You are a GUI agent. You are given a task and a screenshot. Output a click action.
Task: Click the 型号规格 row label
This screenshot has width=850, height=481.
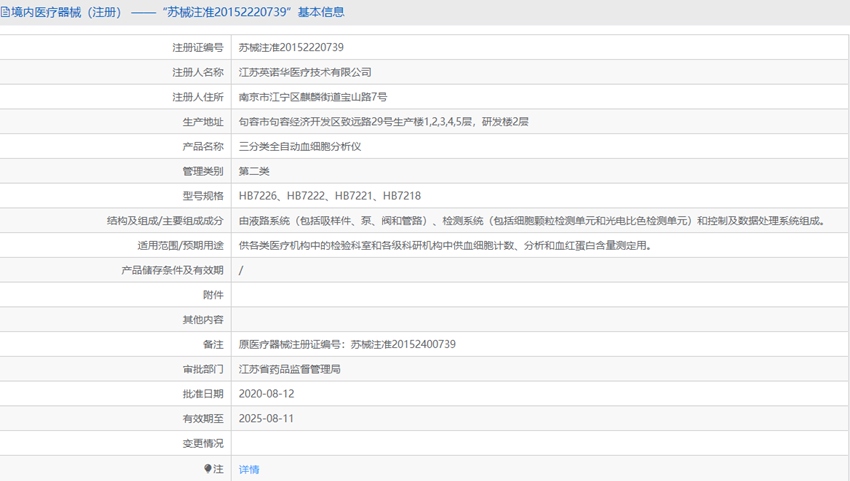click(203, 196)
